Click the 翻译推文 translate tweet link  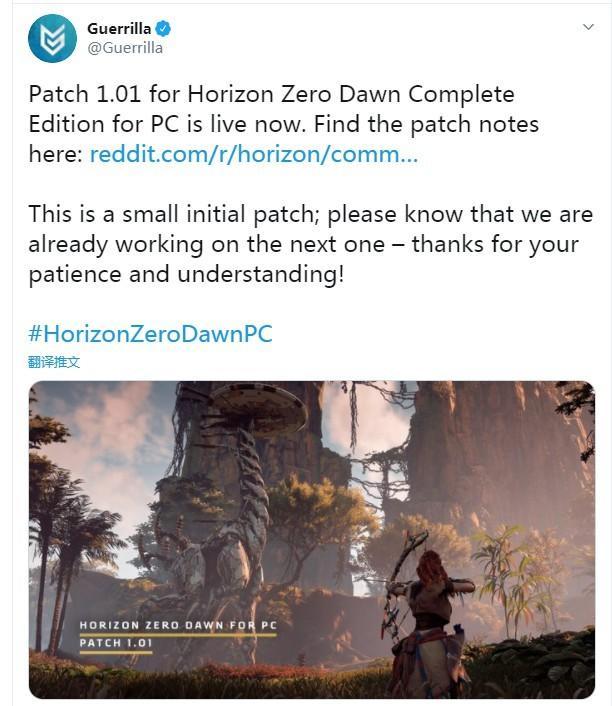pyautogui.click(x=54, y=362)
